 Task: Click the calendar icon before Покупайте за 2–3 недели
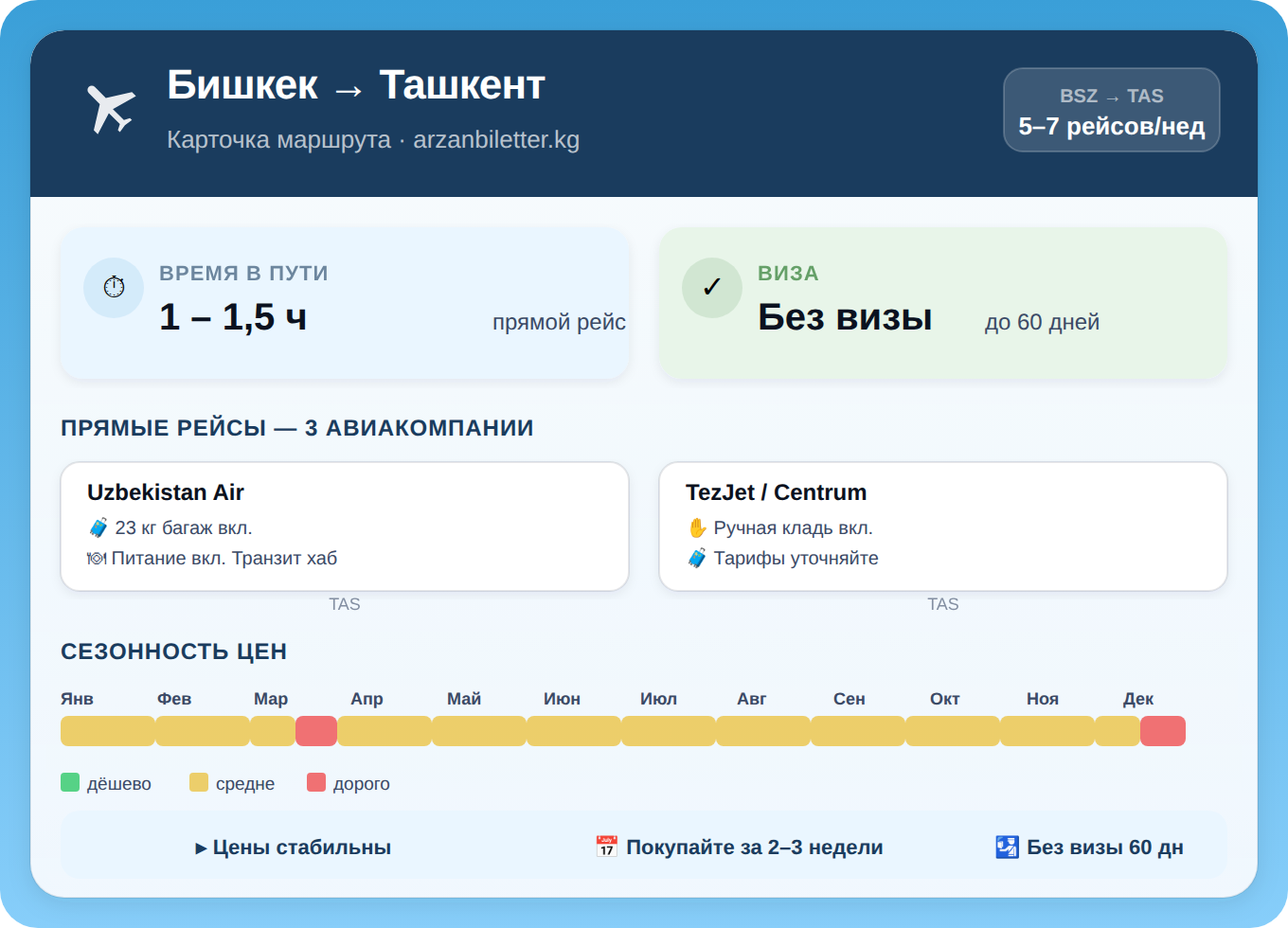(x=607, y=847)
